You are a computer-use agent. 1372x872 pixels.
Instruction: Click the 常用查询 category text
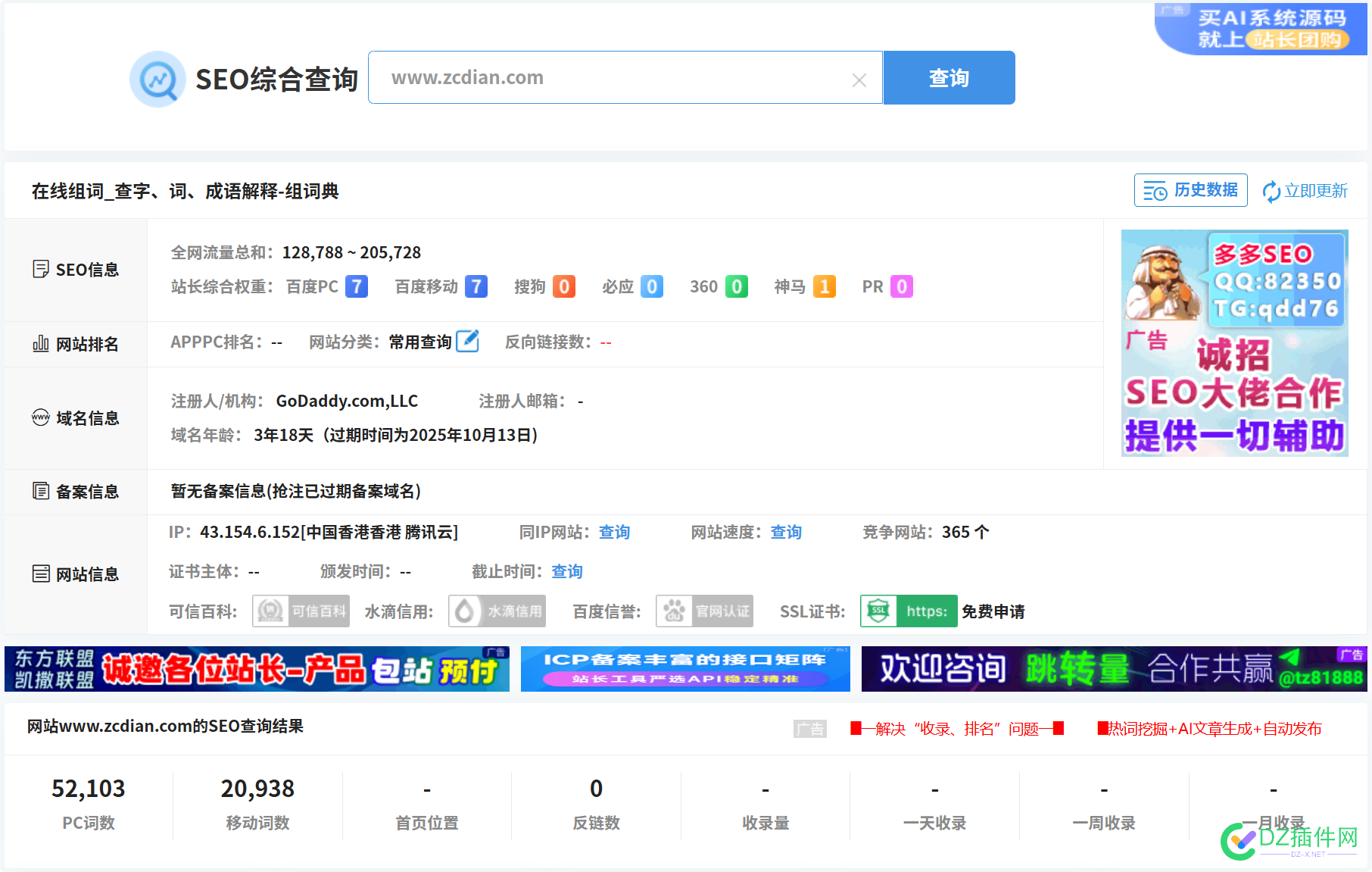[420, 342]
